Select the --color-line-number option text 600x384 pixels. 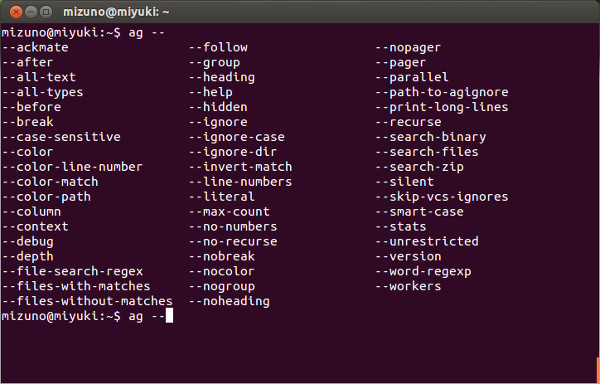tap(72, 167)
